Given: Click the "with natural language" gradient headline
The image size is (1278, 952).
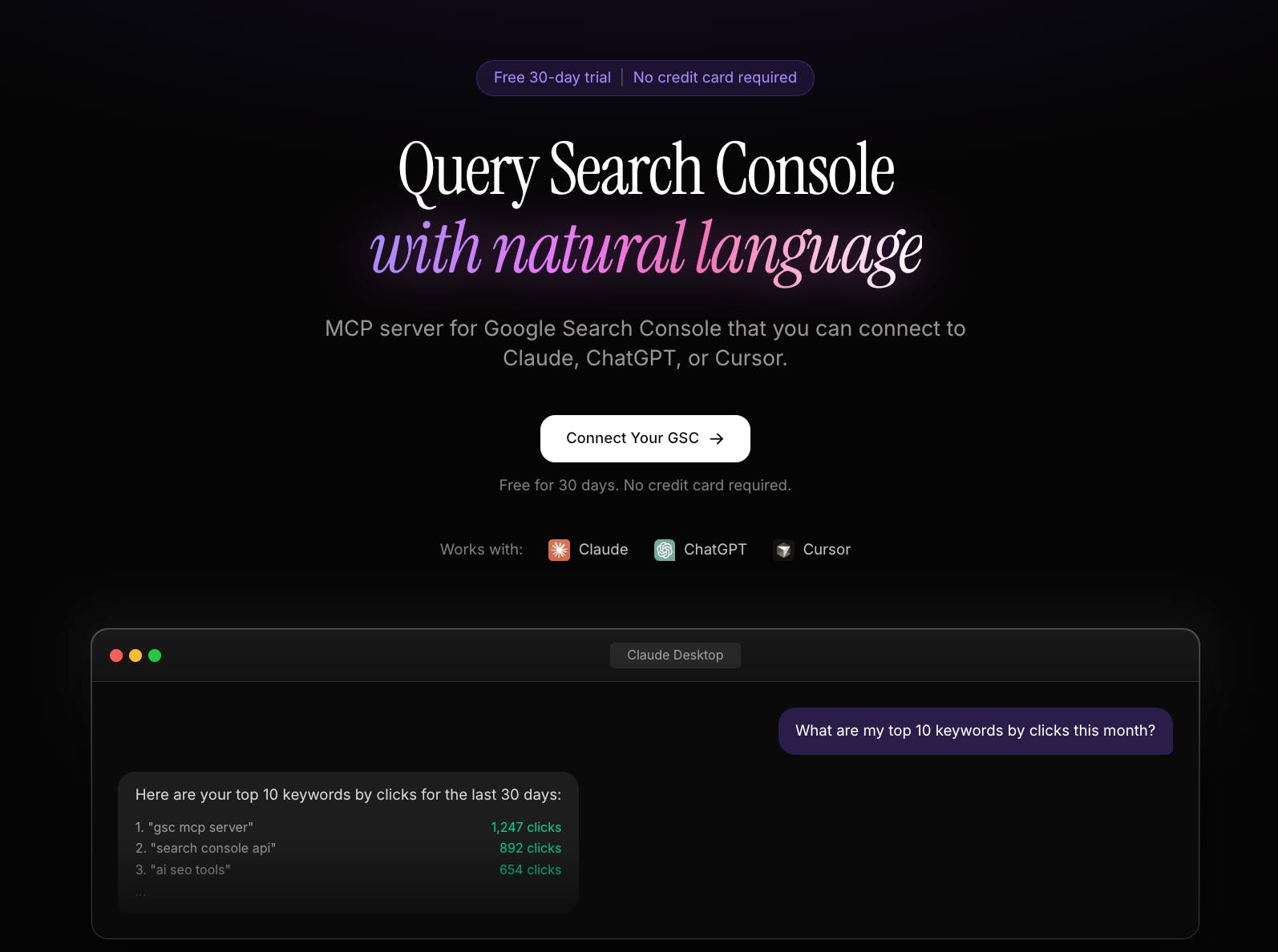Looking at the screenshot, I should tap(646, 251).
